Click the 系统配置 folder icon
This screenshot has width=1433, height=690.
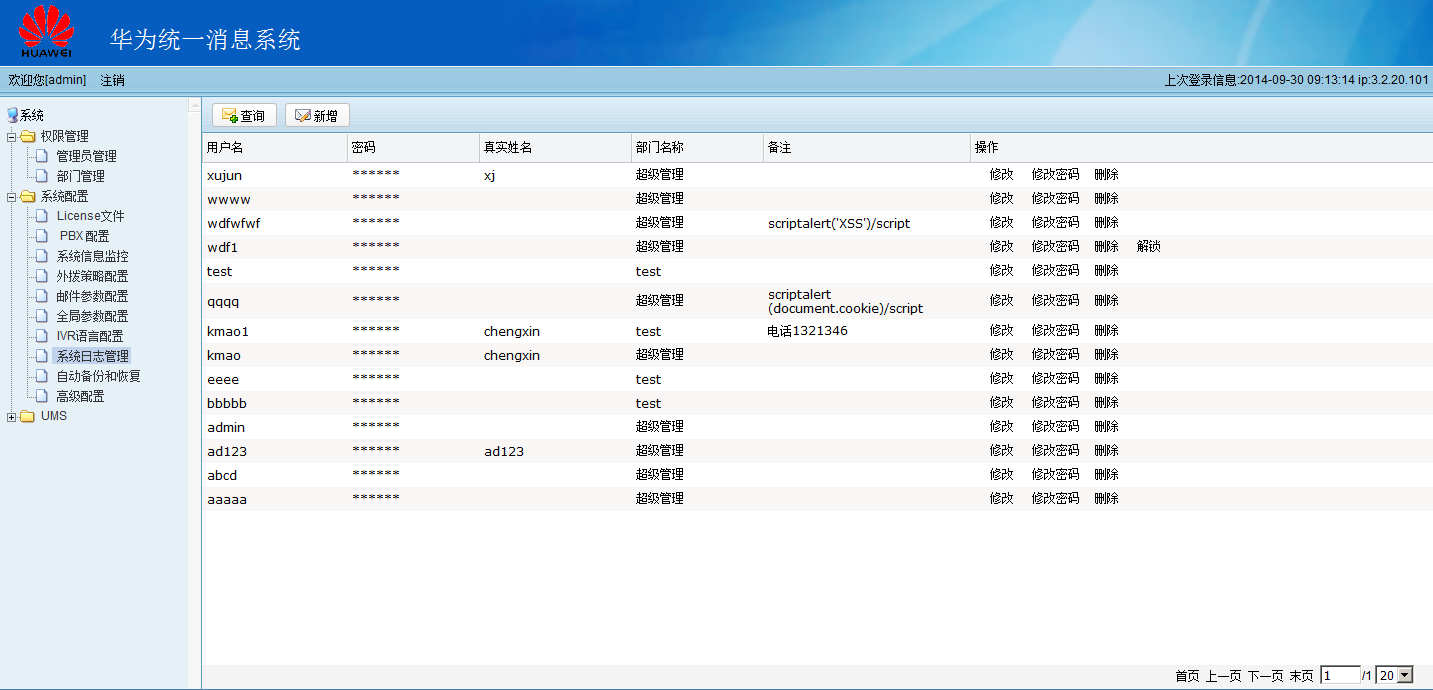click(28, 196)
